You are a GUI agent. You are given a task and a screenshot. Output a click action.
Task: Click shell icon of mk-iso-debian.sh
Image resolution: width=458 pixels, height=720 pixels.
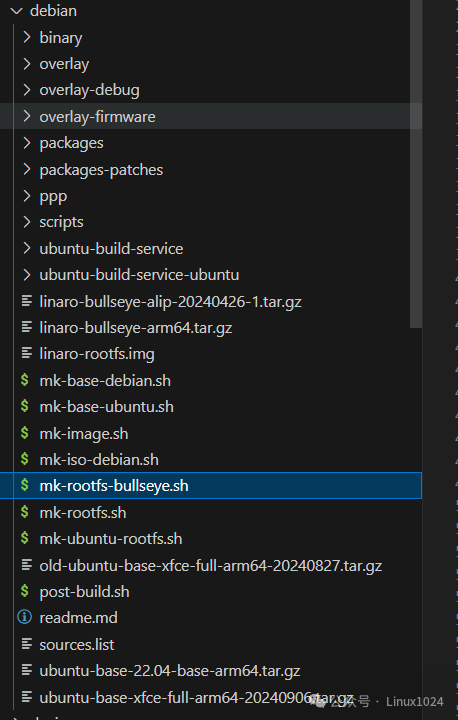(25, 459)
